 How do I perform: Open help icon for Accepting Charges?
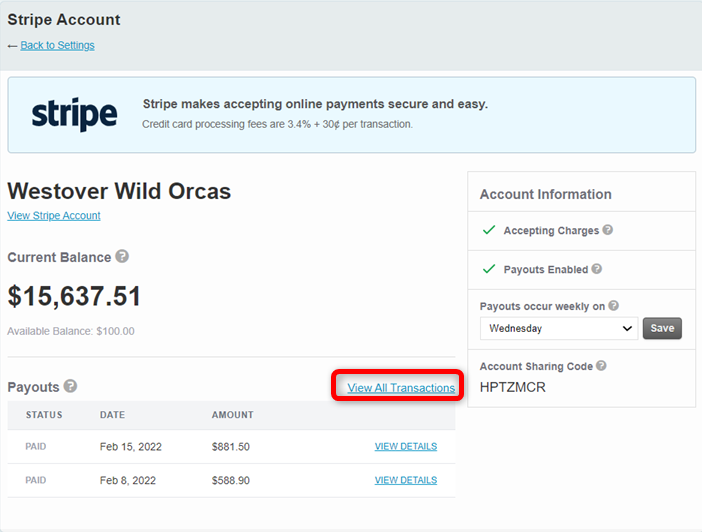point(608,230)
